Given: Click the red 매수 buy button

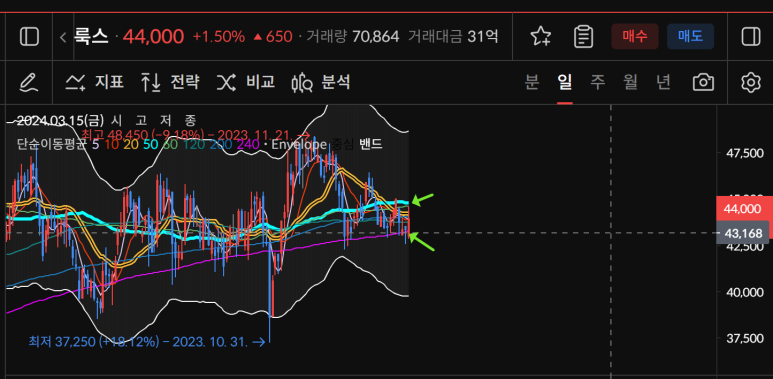Looking at the screenshot, I should 635,36.
